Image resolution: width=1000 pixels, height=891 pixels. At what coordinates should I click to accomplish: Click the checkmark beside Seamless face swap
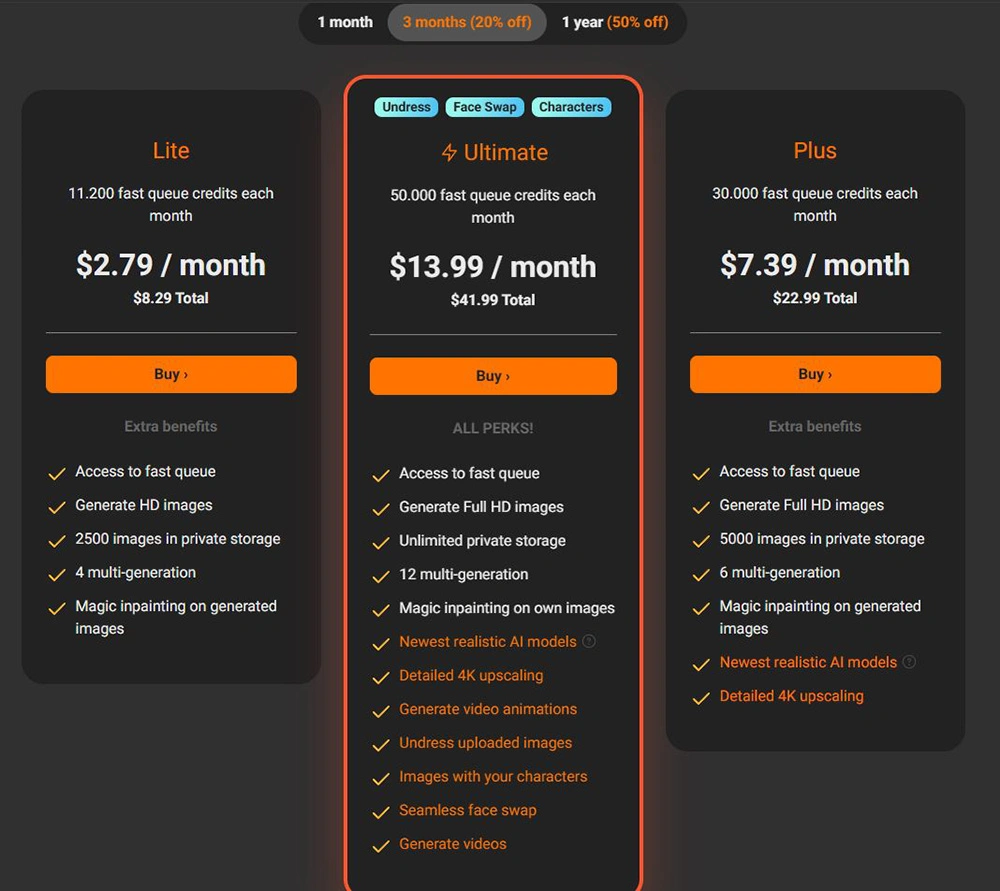pos(382,811)
